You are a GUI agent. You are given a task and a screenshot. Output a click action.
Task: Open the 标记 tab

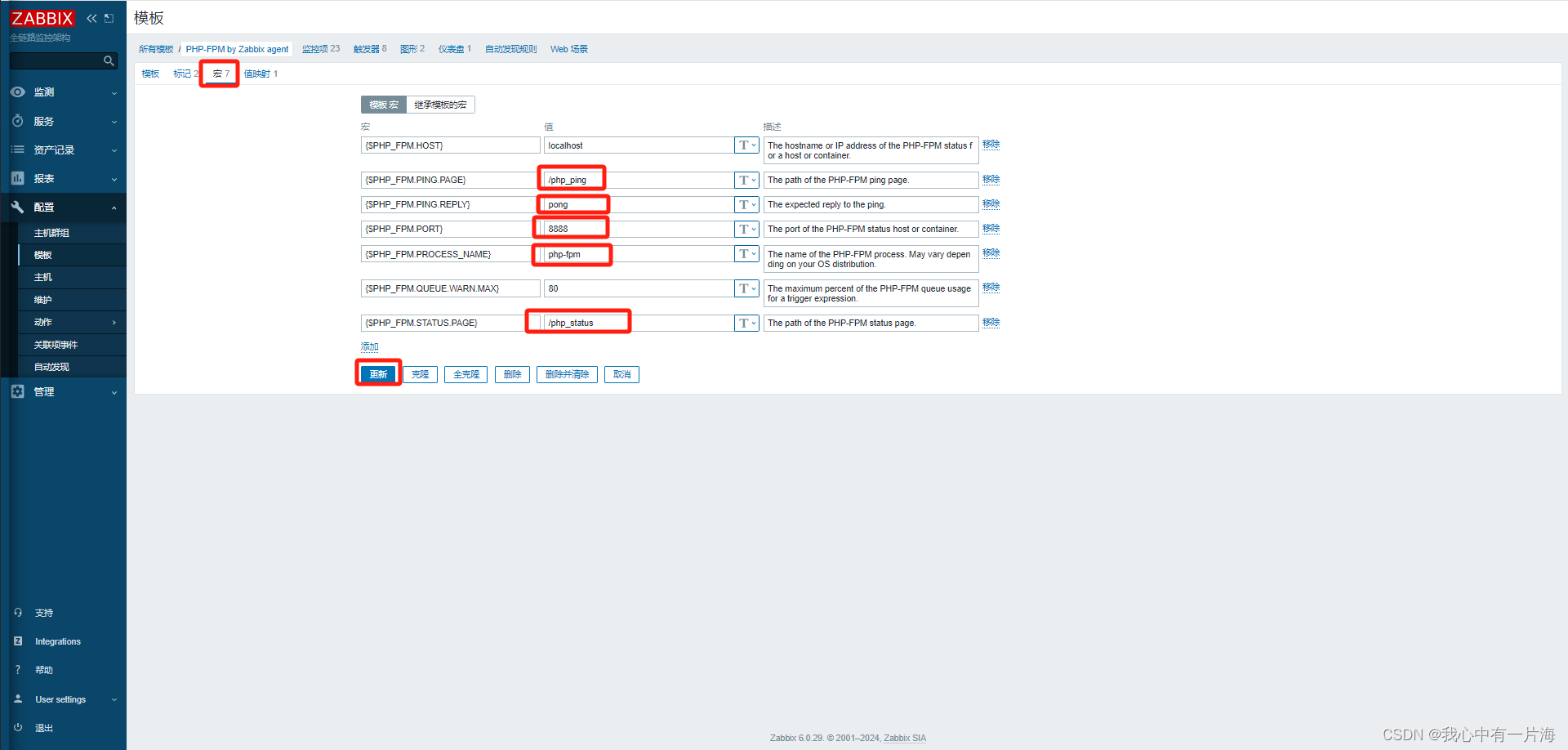tap(185, 74)
